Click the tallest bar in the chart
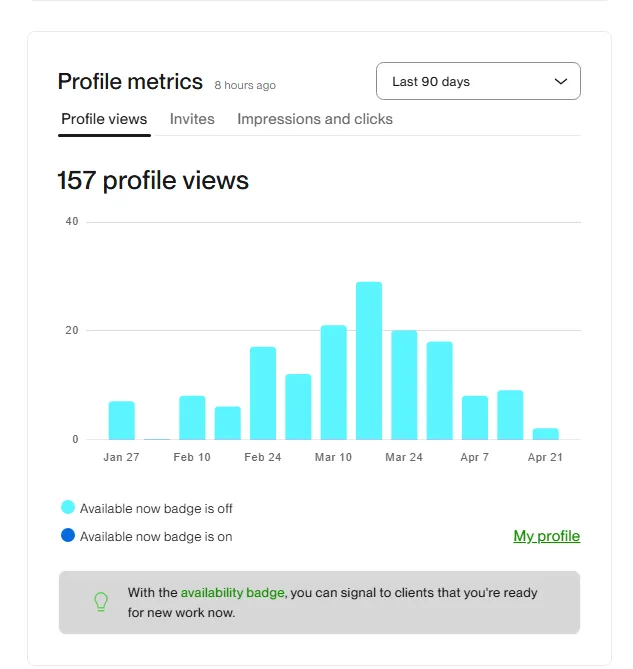The width and height of the screenshot is (633, 669). pyautogui.click(x=369, y=361)
